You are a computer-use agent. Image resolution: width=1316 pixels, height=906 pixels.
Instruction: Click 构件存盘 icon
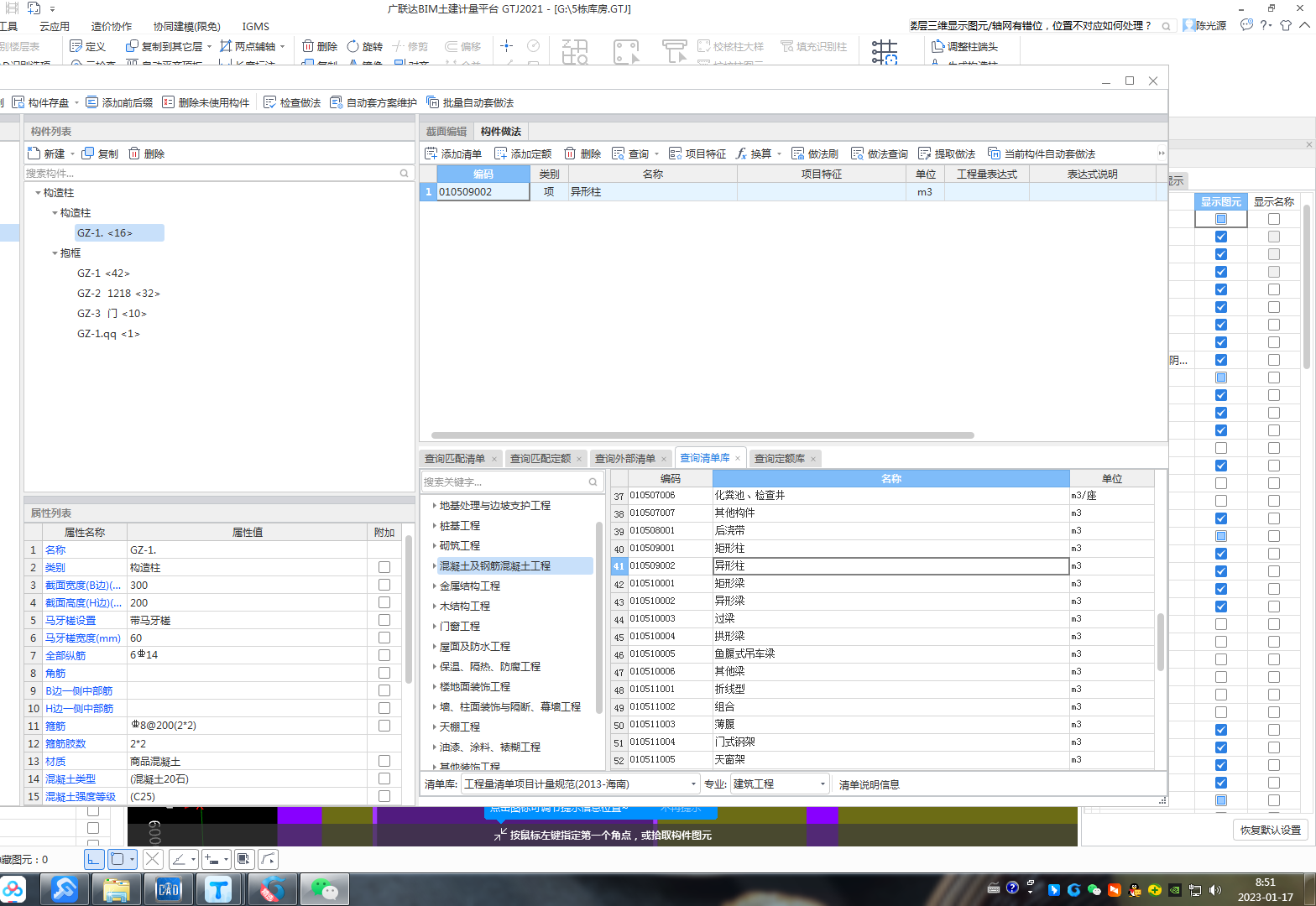click(18, 102)
